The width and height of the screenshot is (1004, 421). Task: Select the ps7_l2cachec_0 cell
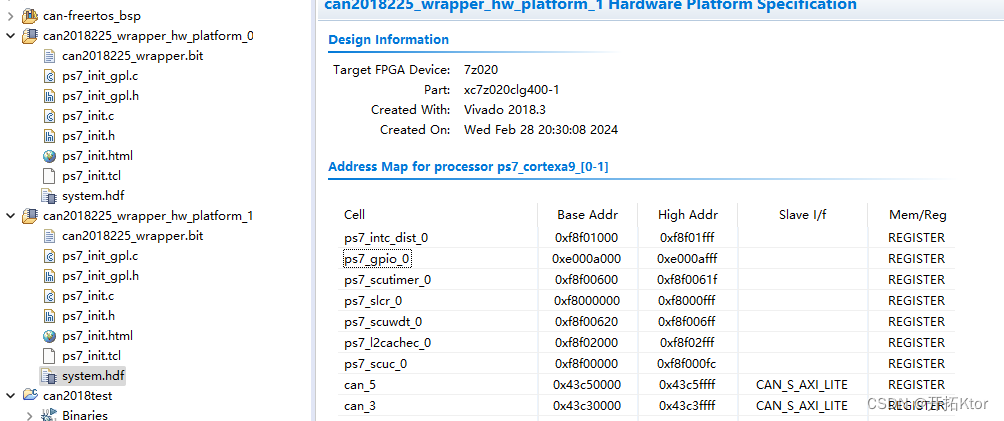(387, 343)
